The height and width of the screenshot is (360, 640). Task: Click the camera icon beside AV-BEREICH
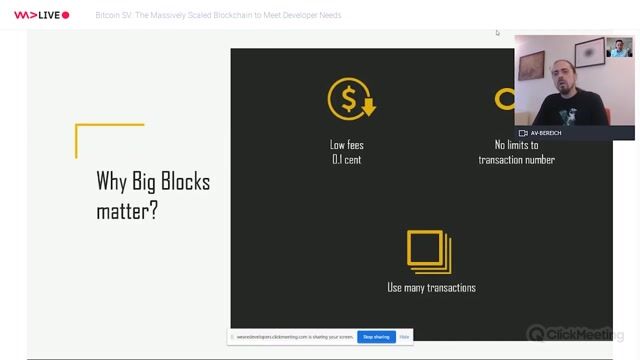(x=523, y=133)
